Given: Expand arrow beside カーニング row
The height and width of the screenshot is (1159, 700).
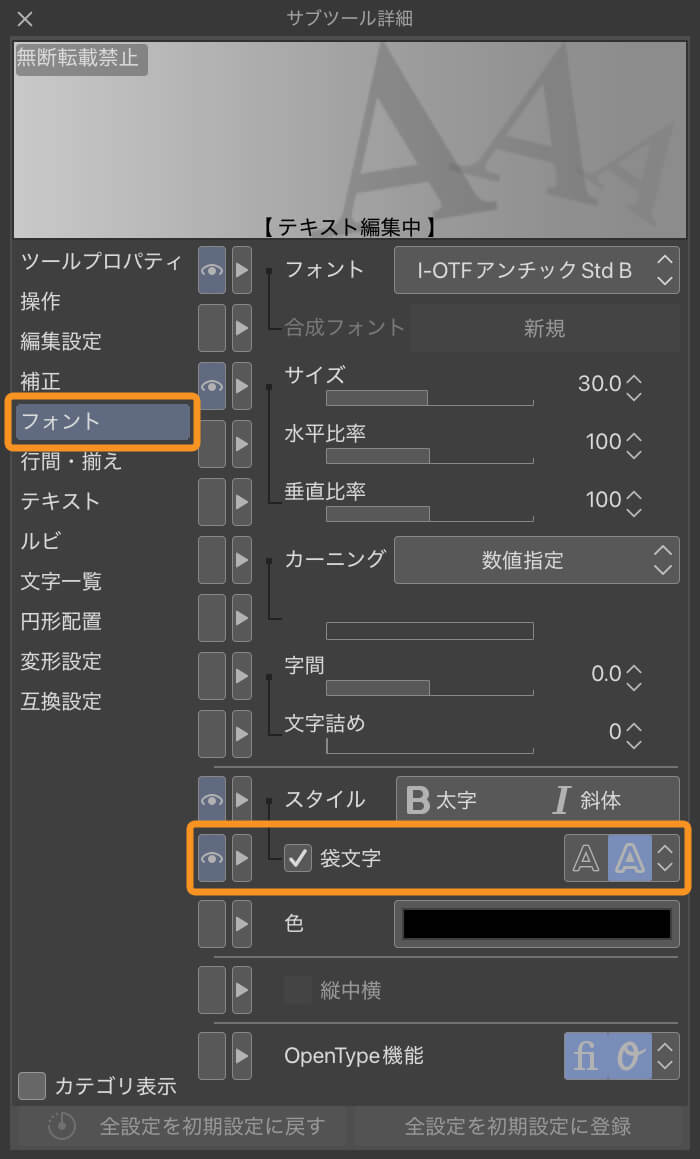Looking at the screenshot, I should coord(242,560).
